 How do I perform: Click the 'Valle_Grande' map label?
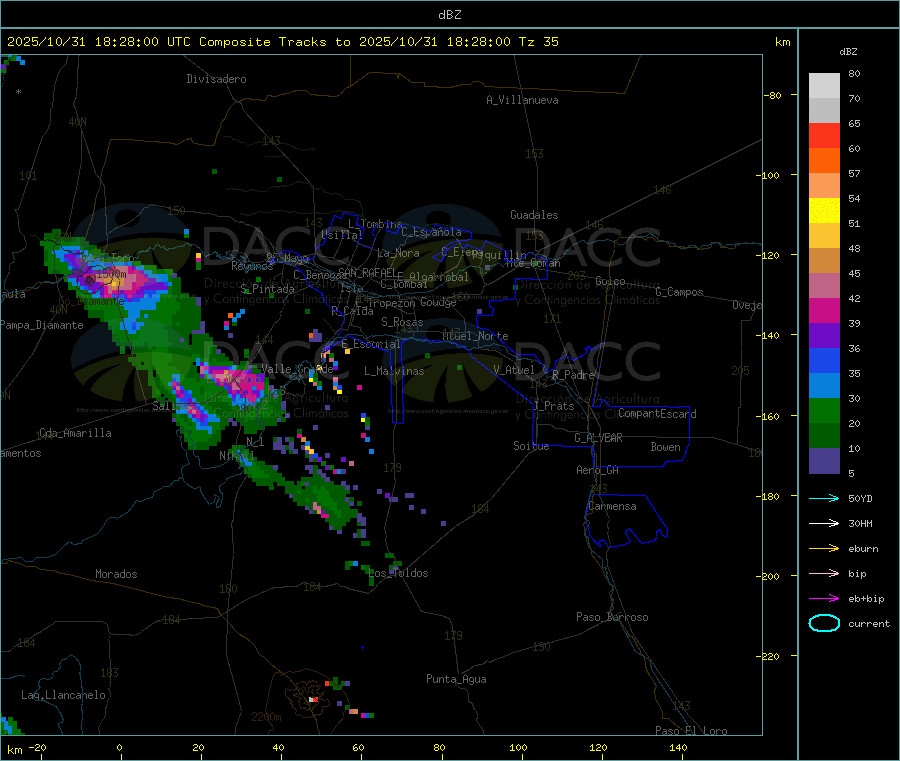[297, 368]
